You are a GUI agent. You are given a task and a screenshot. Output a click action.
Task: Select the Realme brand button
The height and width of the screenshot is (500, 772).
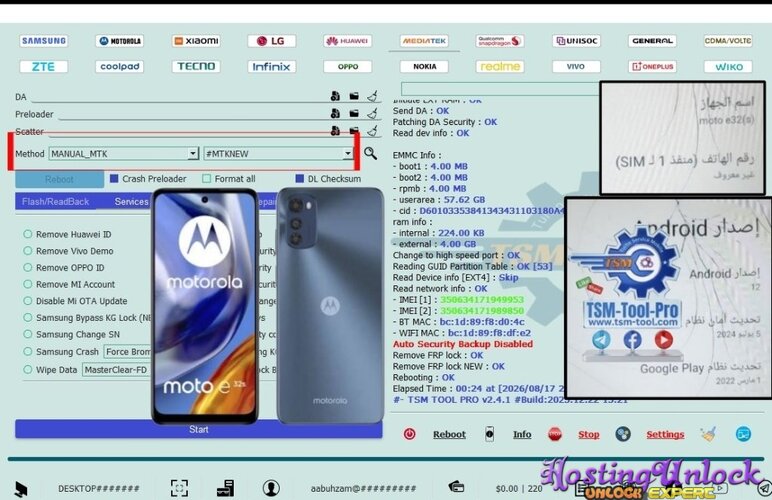pos(500,66)
